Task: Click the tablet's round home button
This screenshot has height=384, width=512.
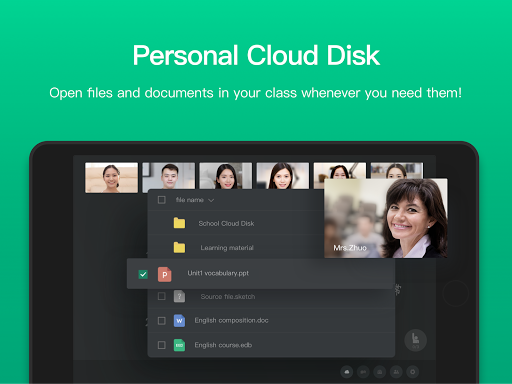Action: (455, 293)
